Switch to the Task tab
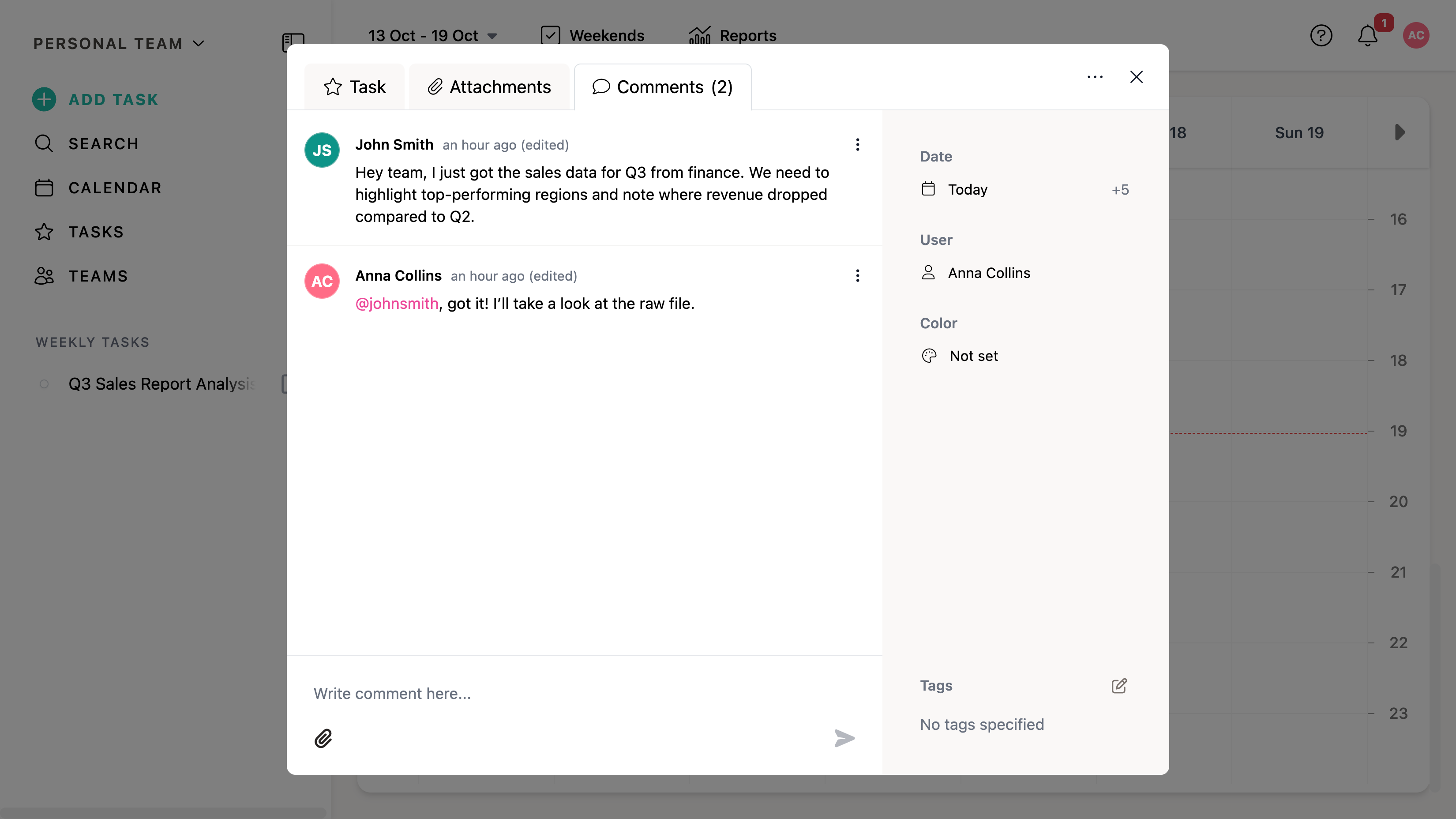 tap(354, 87)
